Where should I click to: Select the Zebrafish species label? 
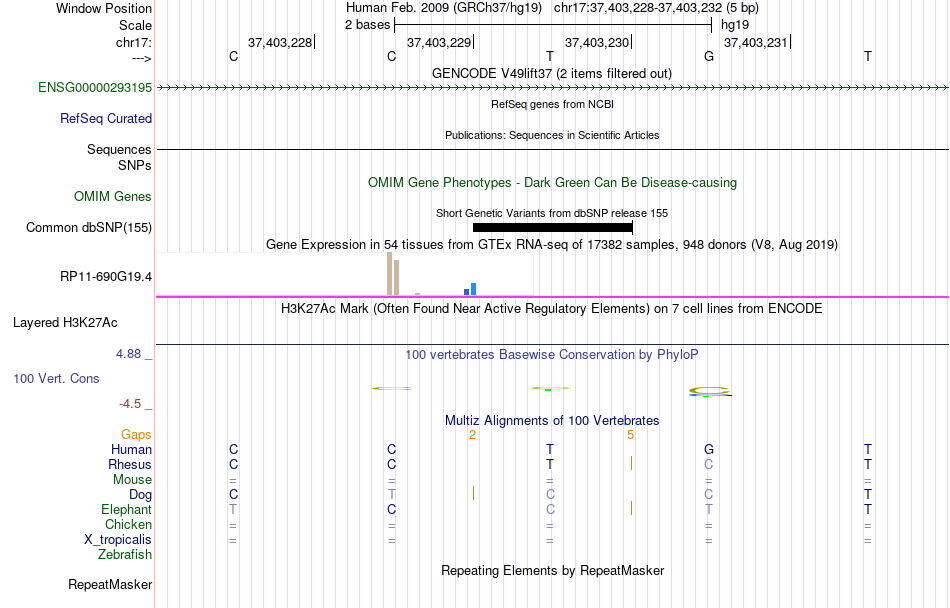point(125,554)
